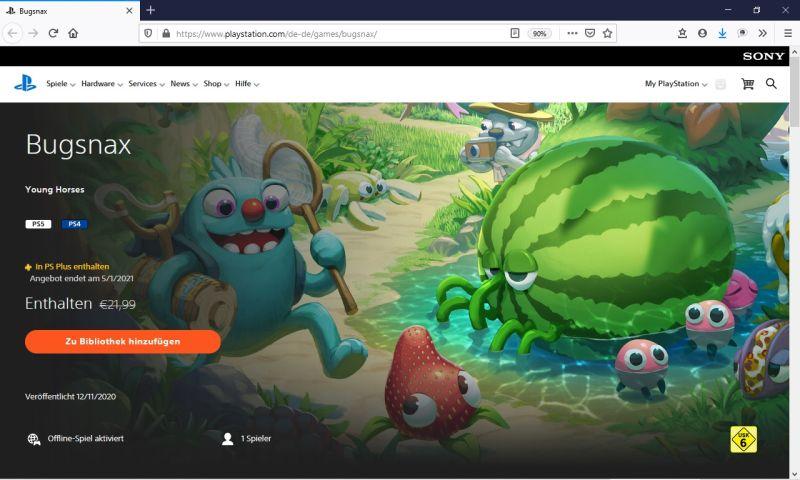Expand the Hardware dropdown menu
Viewport: 800px width, 480px height.
pyautogui.click(x=101, y=84)
